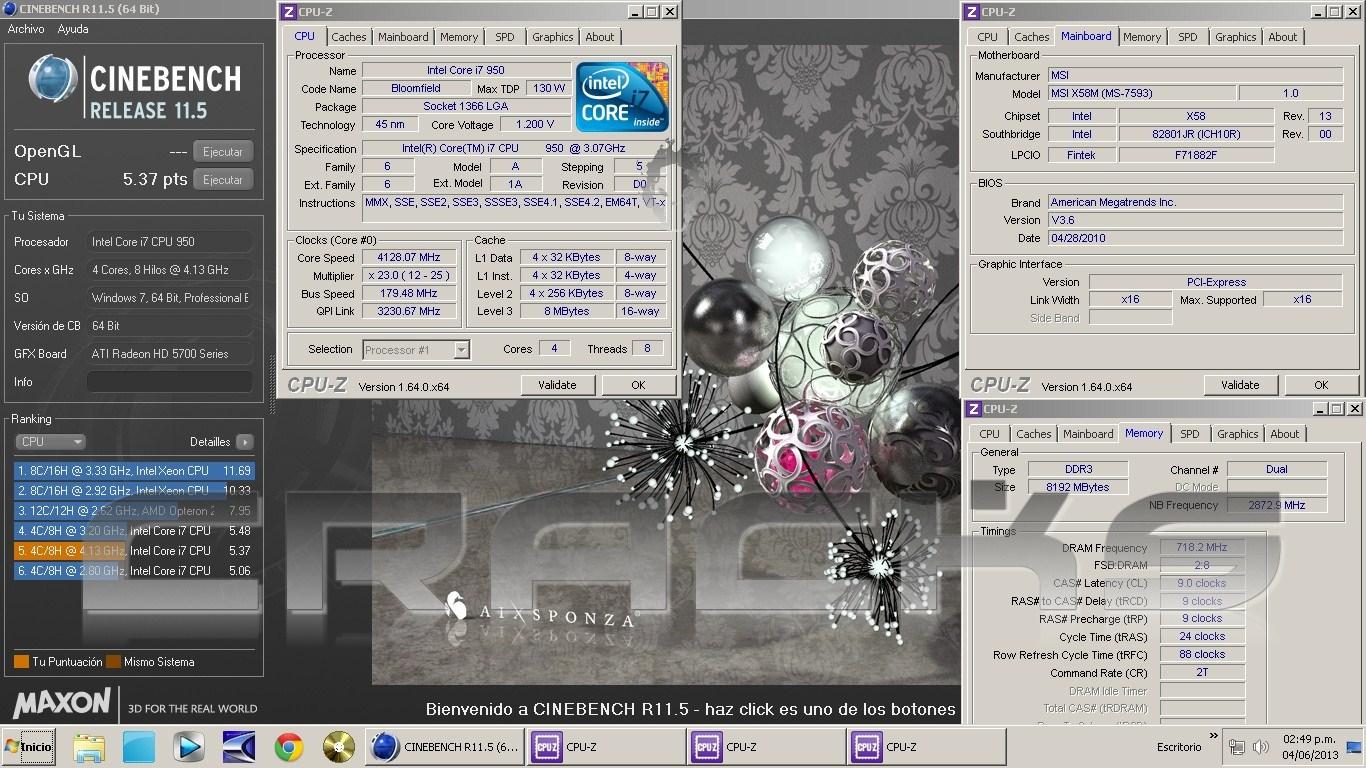Image resolution: width=1366 pixels, height=768 pixels.
Task: Click the Z icon in the Mainboard window title
Action: point(972,12)
